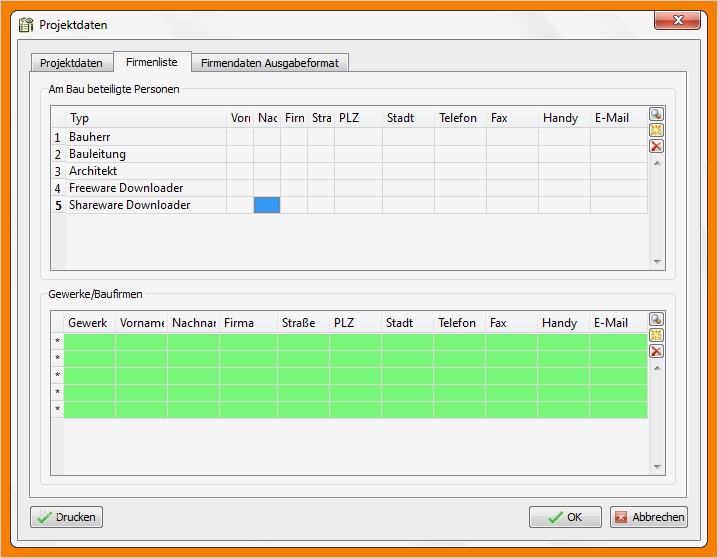Close the Projektdaten dialog window
The height and width of the screenshot is (558, 718).
click(x=678, y=20)
